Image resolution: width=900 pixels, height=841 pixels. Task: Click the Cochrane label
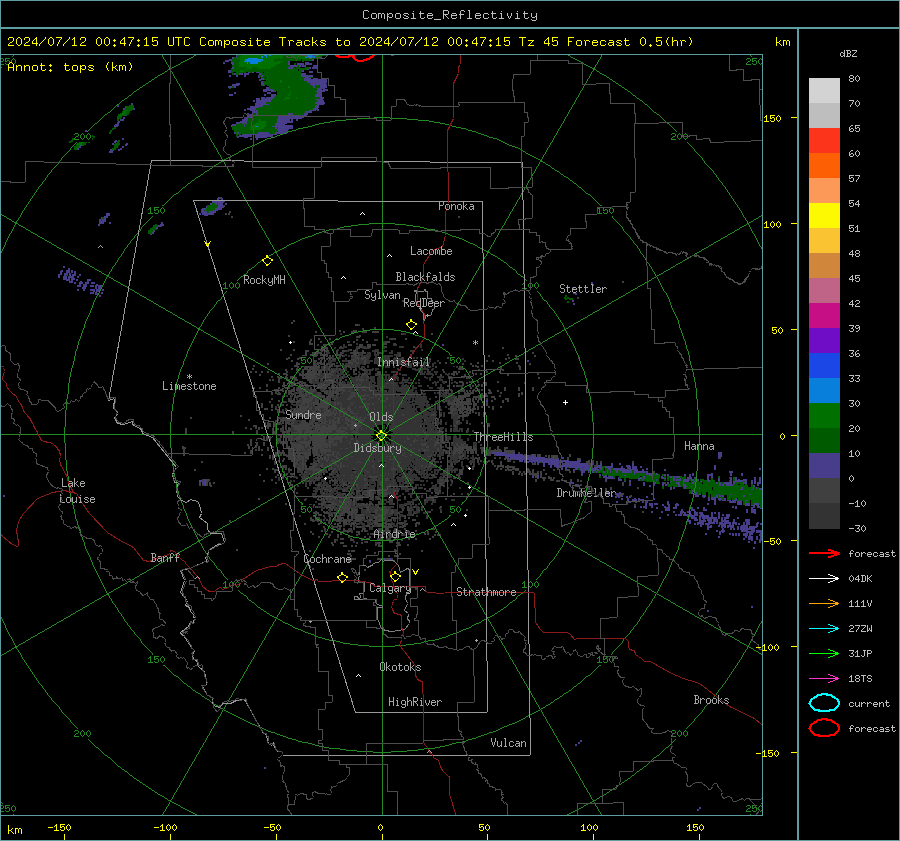pos(327,559)
